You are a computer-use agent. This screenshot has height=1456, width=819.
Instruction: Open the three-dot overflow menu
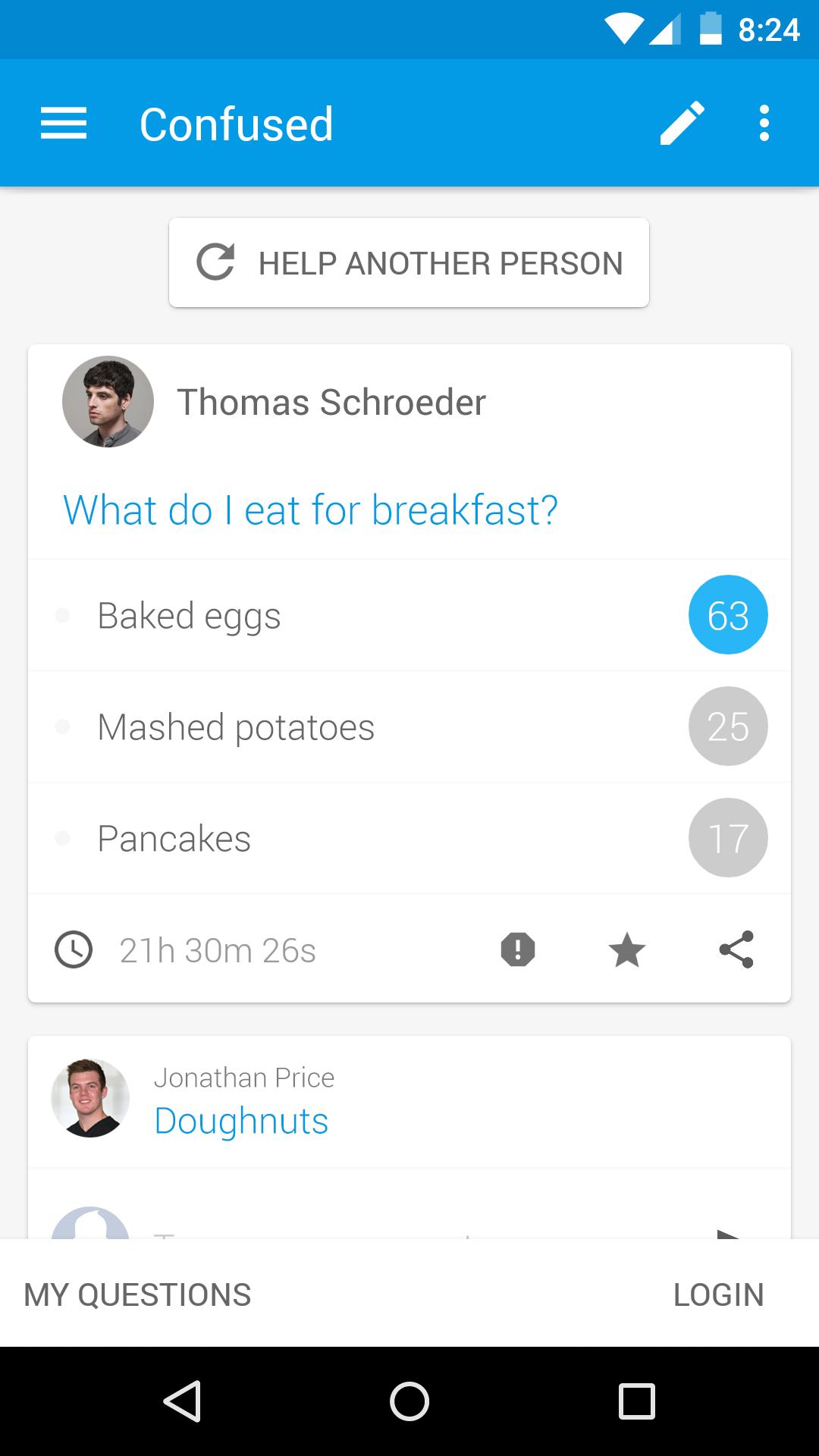click(x=764, y=123)
